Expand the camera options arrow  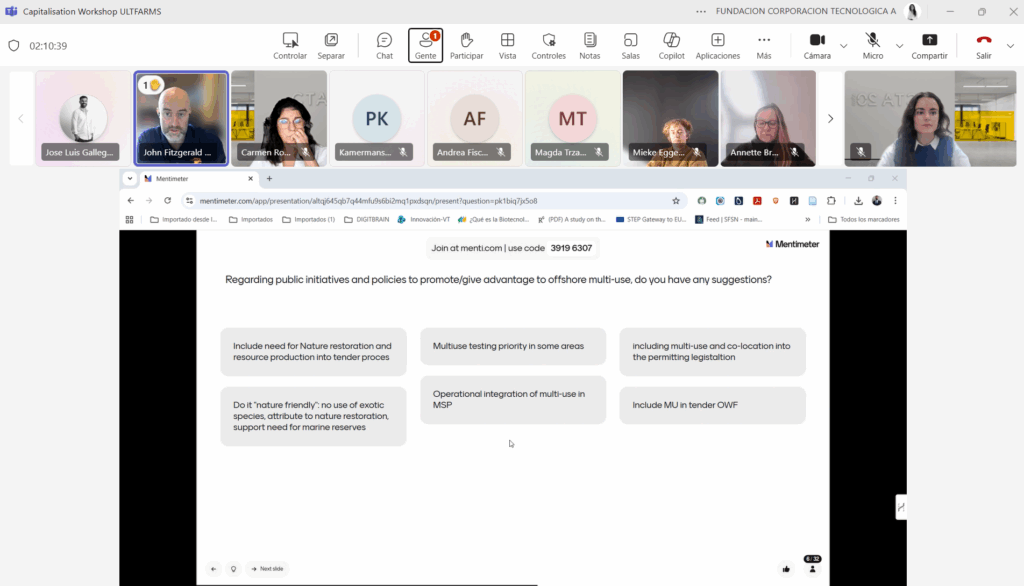click(x=844, y=45)
